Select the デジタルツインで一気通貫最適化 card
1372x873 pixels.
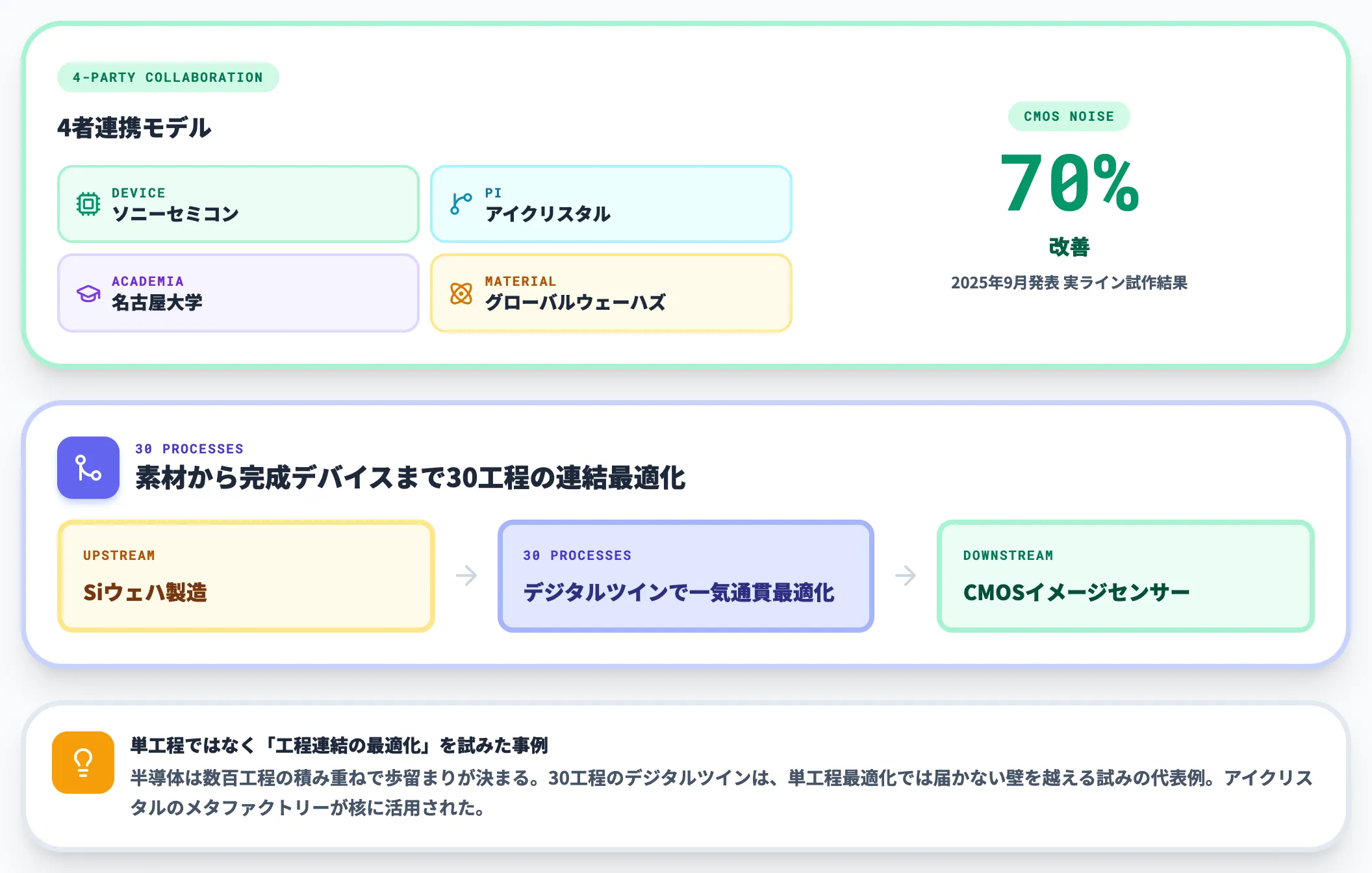[x=686, y=576]
